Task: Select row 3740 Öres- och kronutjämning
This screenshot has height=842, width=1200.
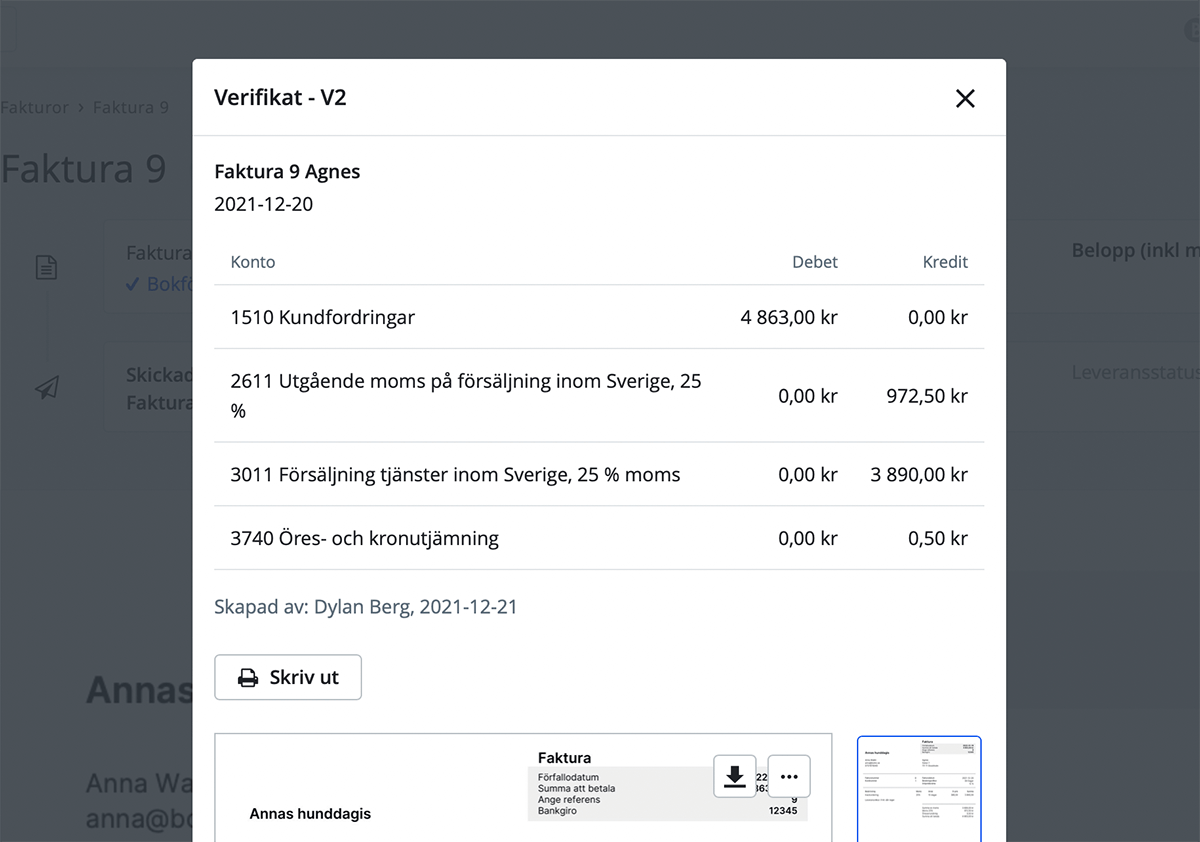Action: coord(600,538)
